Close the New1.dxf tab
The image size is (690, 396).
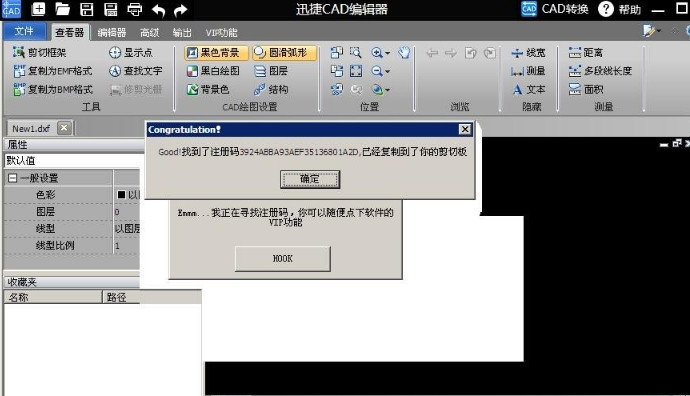(x=64, y=128)
